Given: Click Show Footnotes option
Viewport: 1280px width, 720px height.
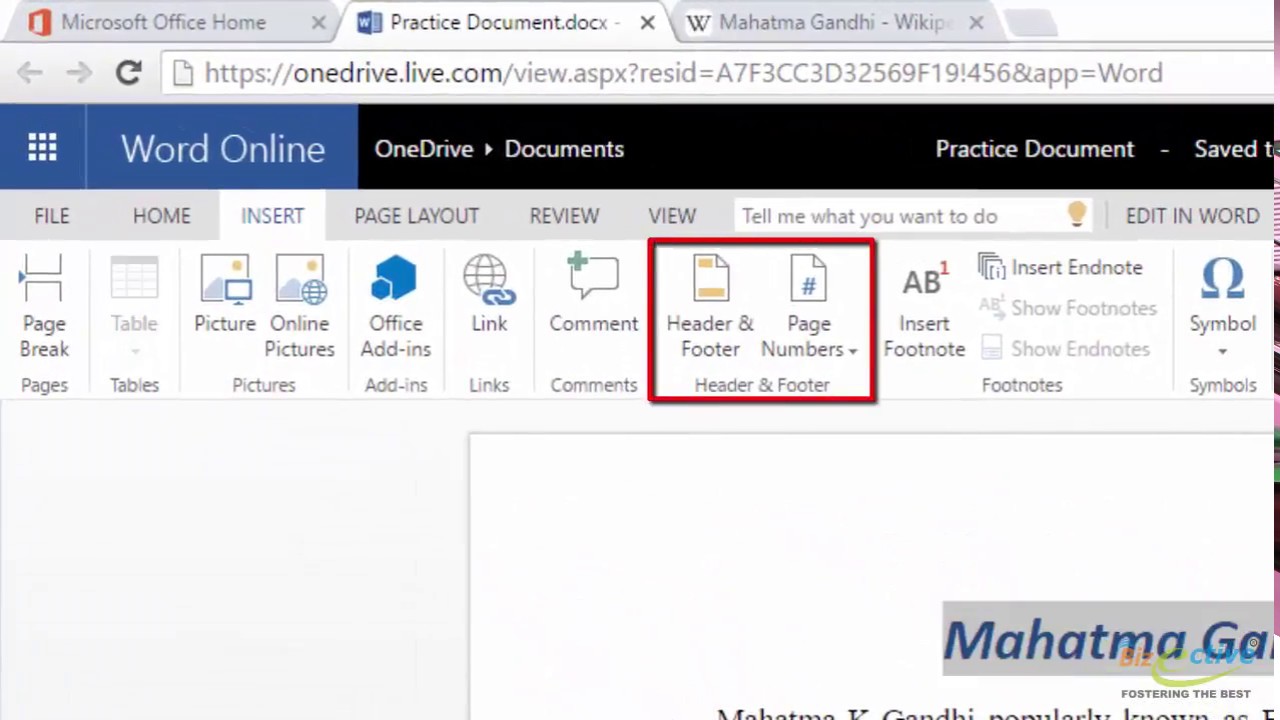Looking at the screenshot, I should click(x=1067, y=308).
